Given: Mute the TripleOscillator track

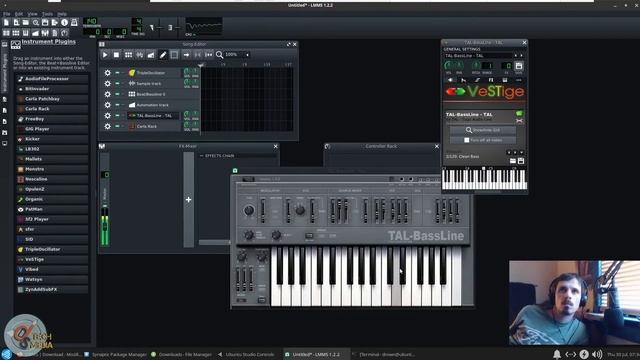Looking at the screenshot, I should click(x=118, y=73).
